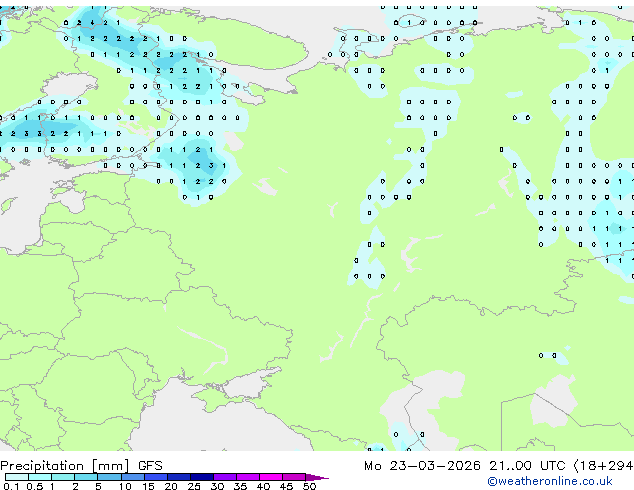Image resolution: width=634 pixels, height=490 pixels.
Task: Pick the legend swatch between 2 and 5
Action: coord(86,477)
